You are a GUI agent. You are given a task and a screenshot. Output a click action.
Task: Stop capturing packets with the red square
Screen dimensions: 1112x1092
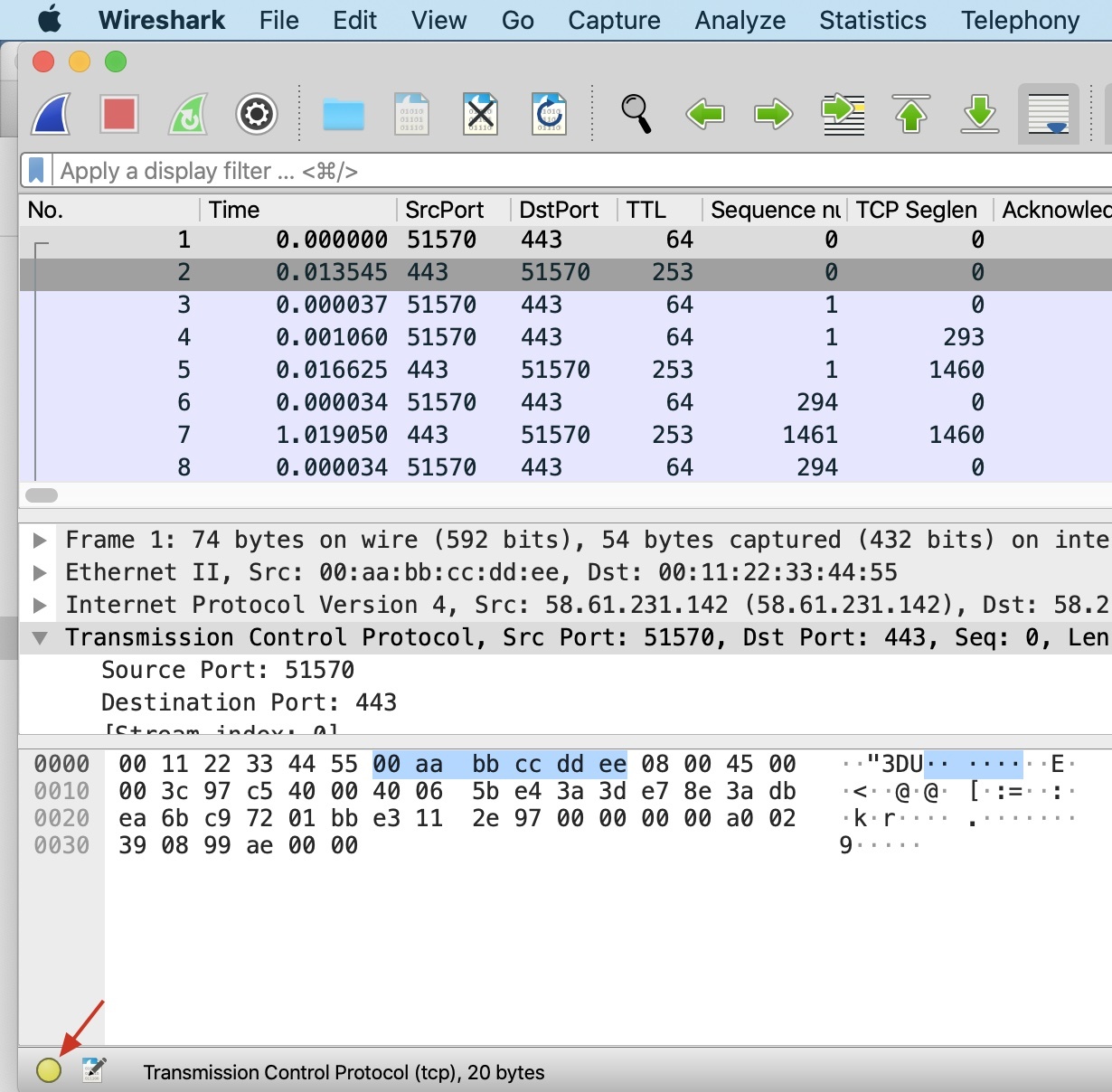click(x=119, y=115)
